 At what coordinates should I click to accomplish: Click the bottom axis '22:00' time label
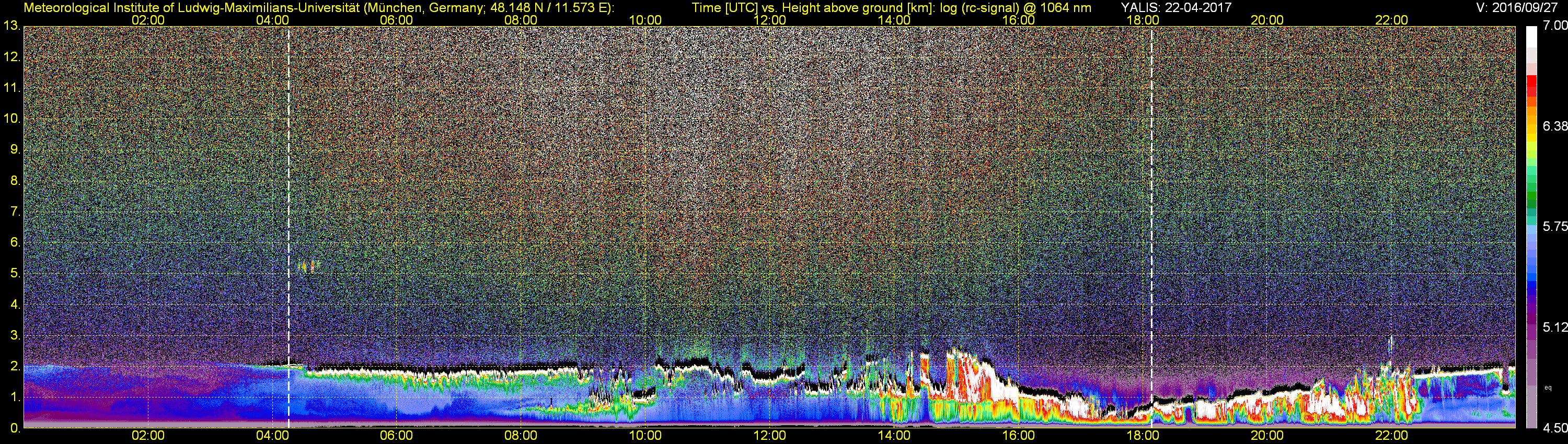1391,436
